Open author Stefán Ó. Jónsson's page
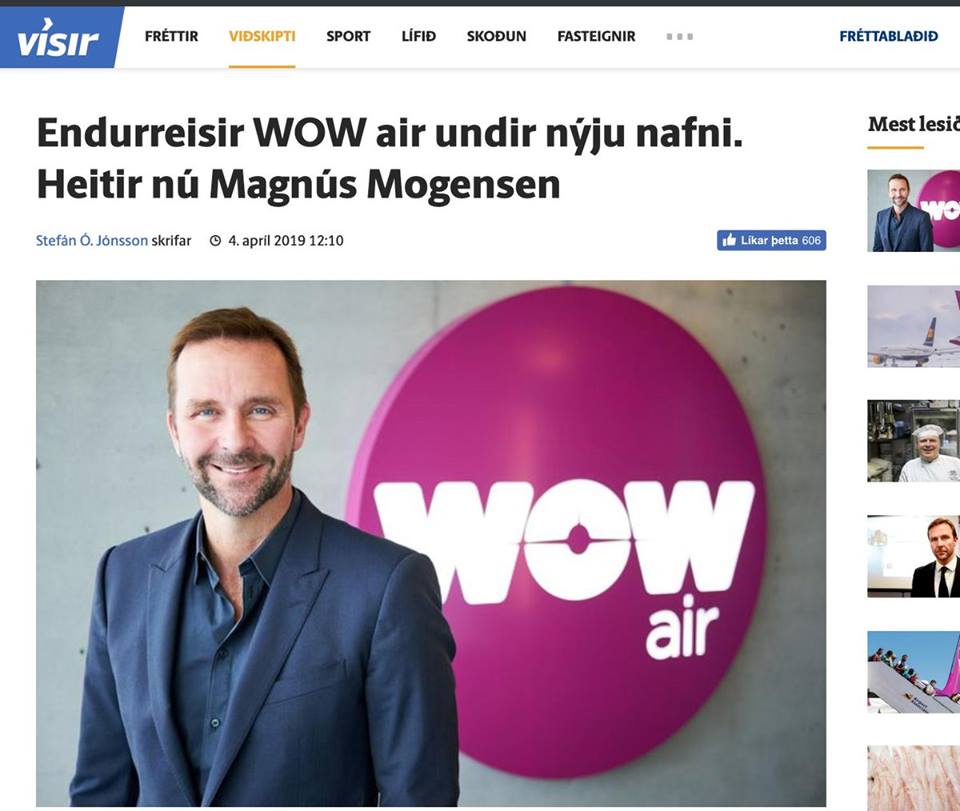 pos(92,241)
